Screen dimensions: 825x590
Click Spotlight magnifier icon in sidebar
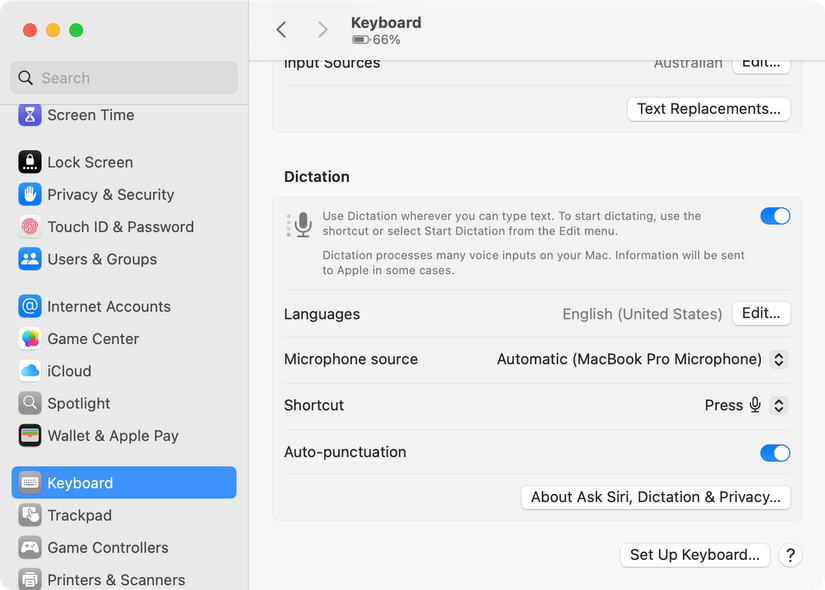(x=30, y=403)
